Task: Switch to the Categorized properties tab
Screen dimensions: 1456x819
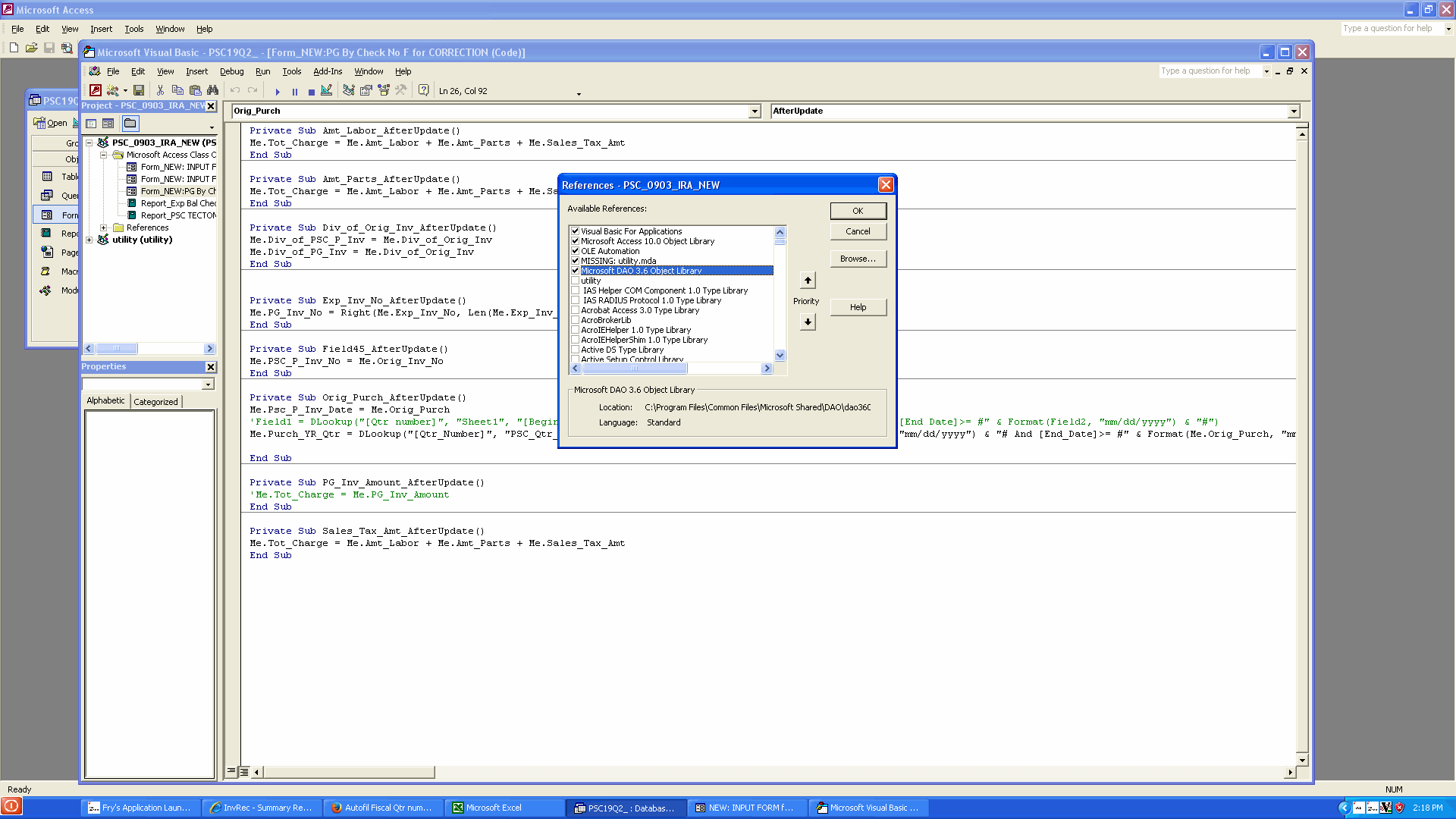Action: coord(155,402)
